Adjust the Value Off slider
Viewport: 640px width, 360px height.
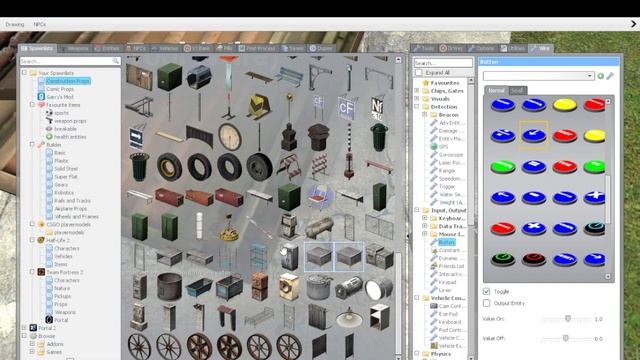pyautogui.click(x=567, y=338)
